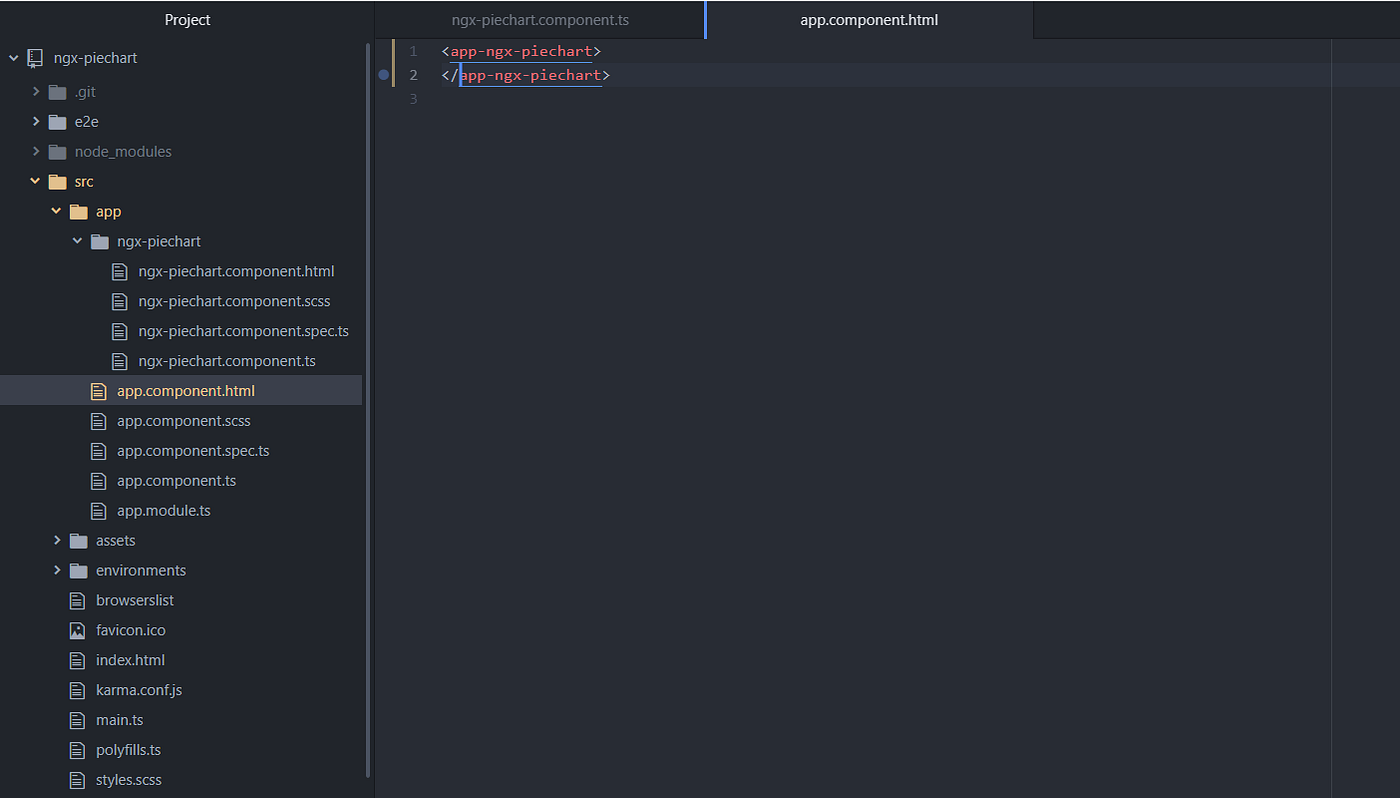Image resolution: width=1400 pixels, height=798 pixels.
Task: Click line number 3 in the editor gutter
Action: (413, 98)
